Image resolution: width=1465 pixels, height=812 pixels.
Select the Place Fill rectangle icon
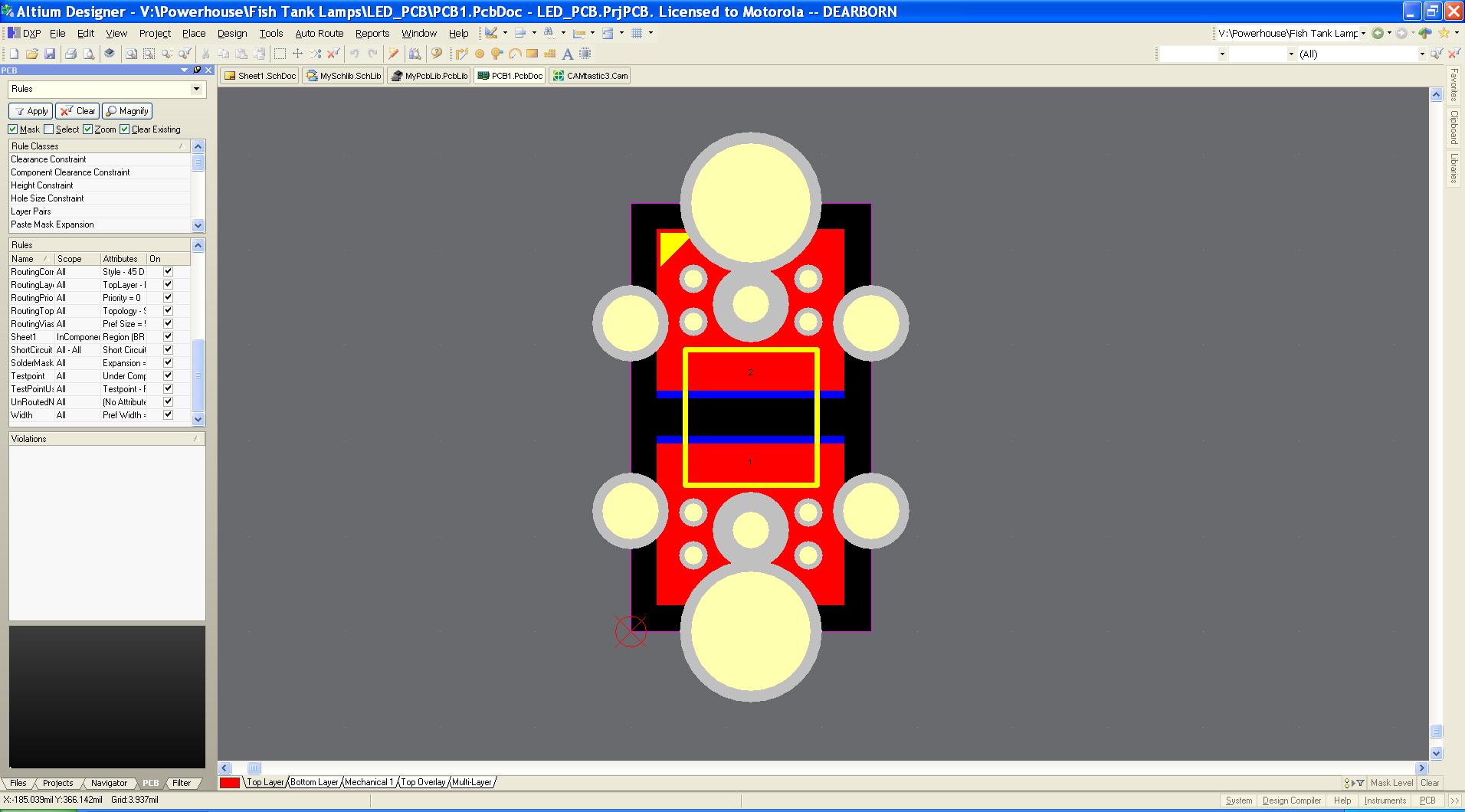532,54
